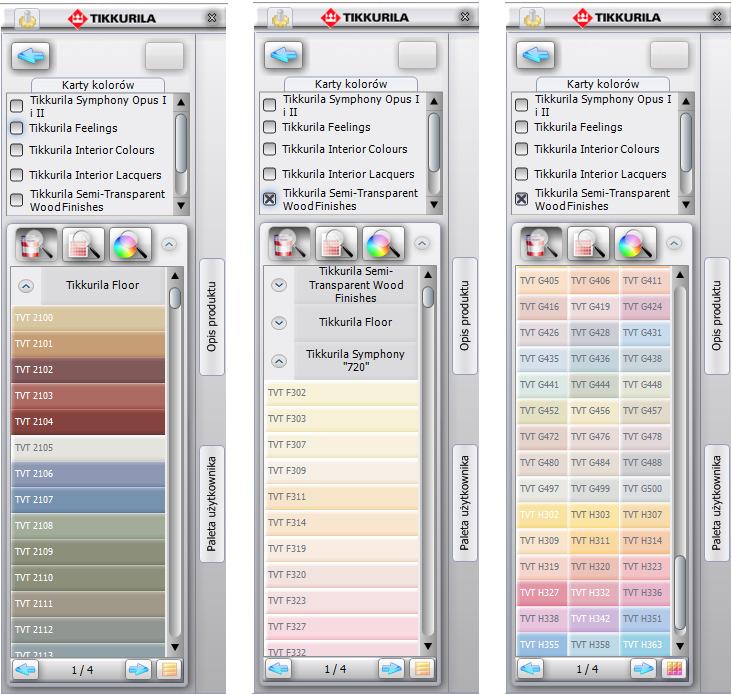
Task: Open Opis produktu side tab in left panel
Action: 212,316
